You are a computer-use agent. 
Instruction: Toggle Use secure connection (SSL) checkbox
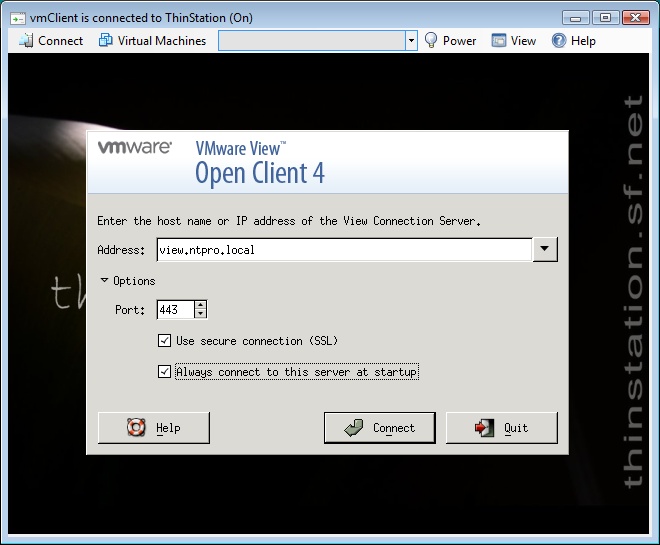(164, 340)
